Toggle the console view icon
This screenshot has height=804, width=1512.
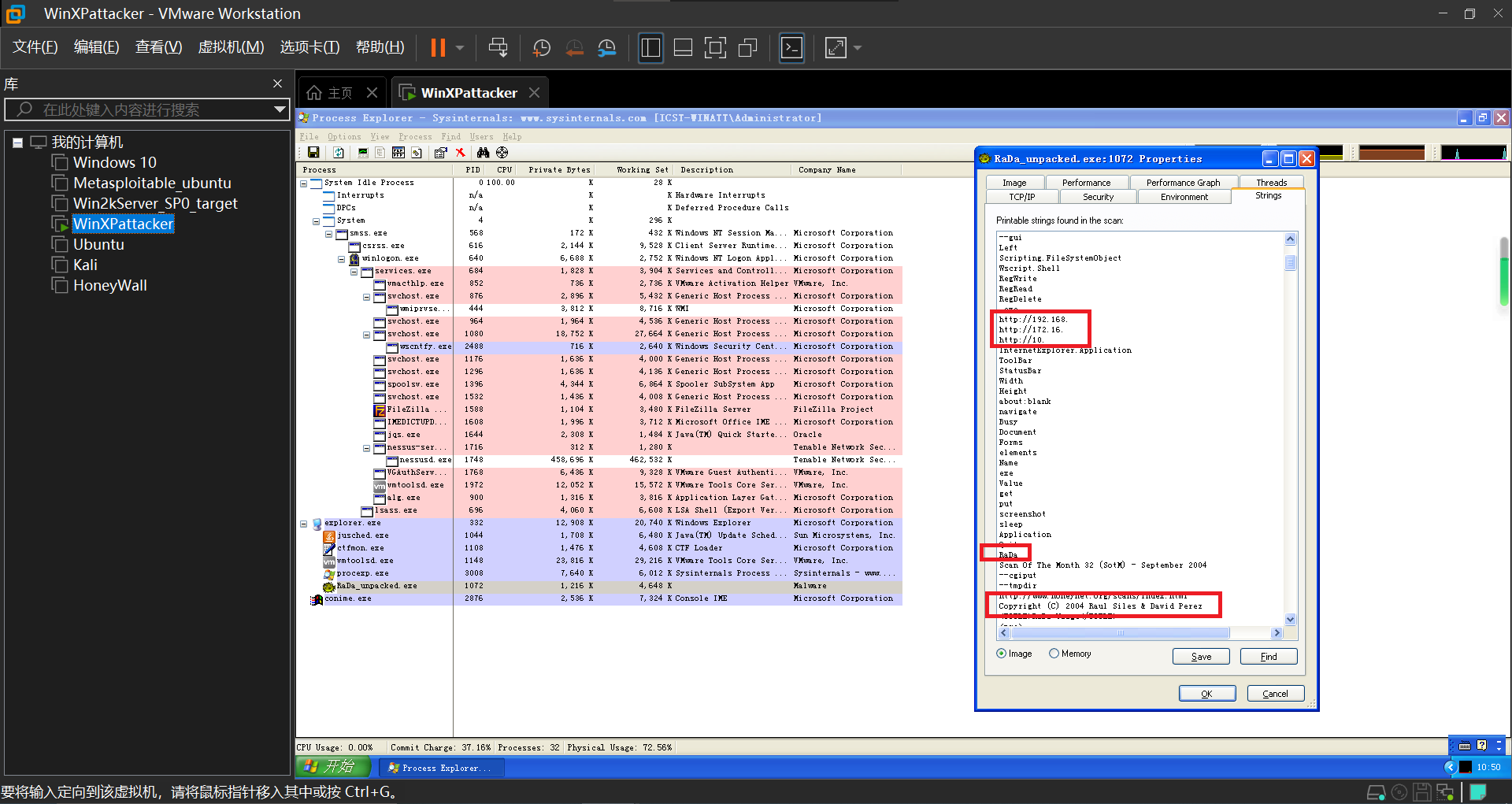tap(791, 48)
